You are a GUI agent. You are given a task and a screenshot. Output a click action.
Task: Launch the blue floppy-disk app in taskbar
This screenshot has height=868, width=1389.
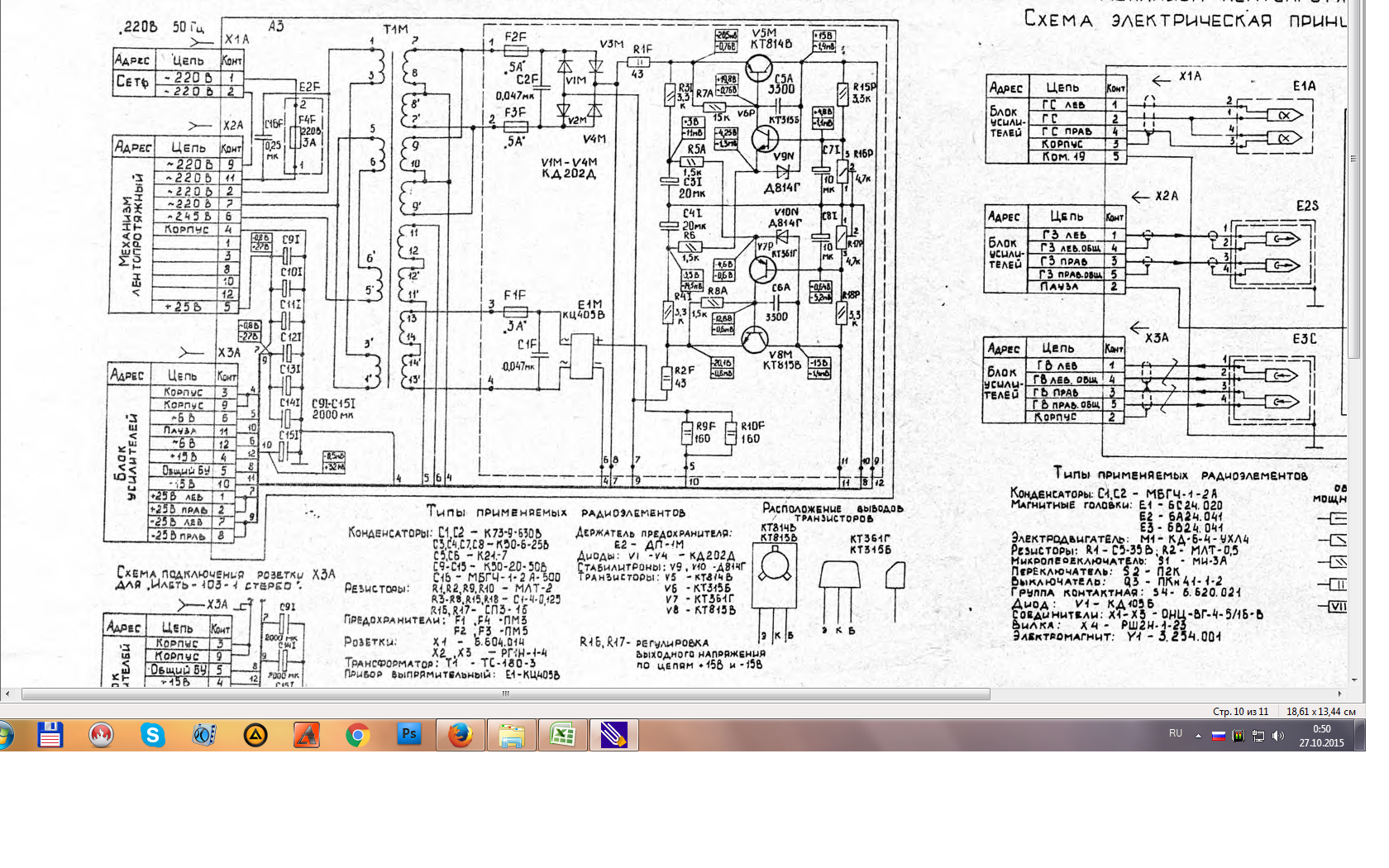(50, 735)
